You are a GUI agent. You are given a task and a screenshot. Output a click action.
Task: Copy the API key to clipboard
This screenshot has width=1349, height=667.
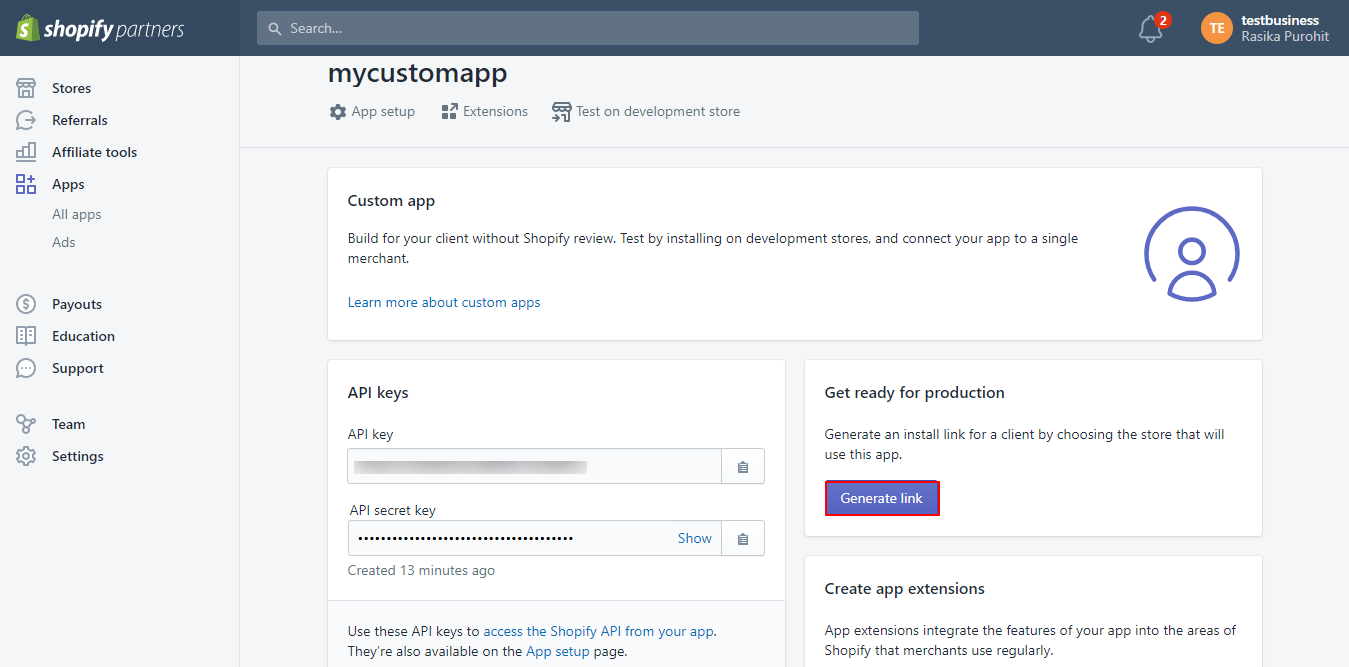(743, 467)
